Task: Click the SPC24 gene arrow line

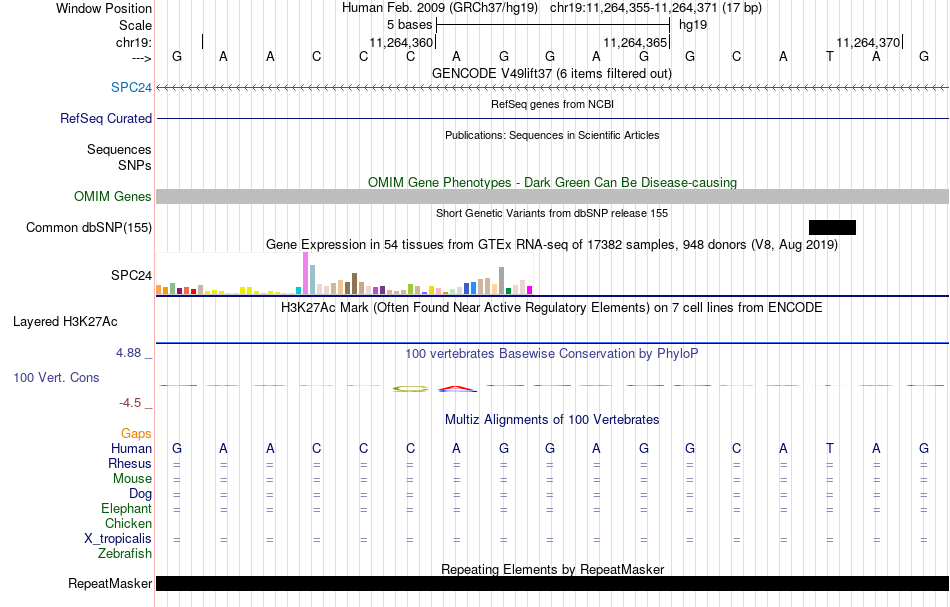Action: (x=553, y=88)
